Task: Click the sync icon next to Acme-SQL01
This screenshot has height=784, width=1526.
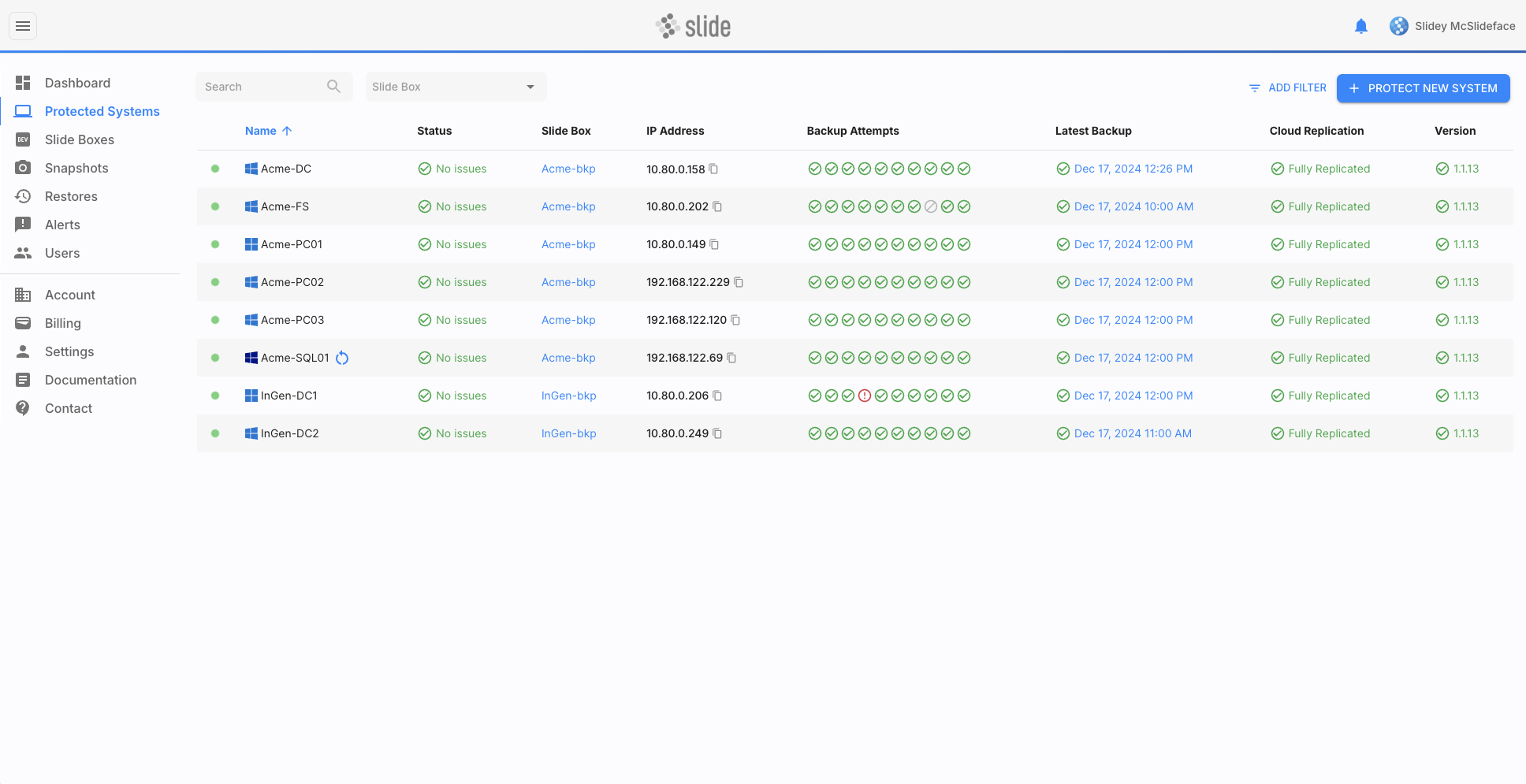Action: (342, 358)
